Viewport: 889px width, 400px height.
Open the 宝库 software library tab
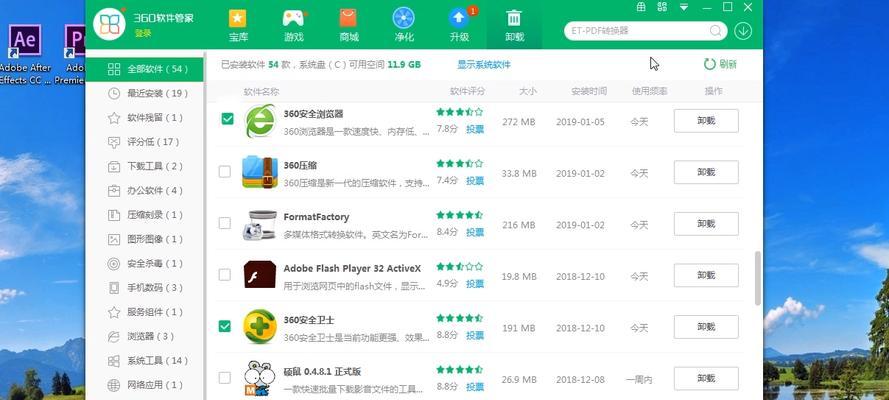pos(238,25)
